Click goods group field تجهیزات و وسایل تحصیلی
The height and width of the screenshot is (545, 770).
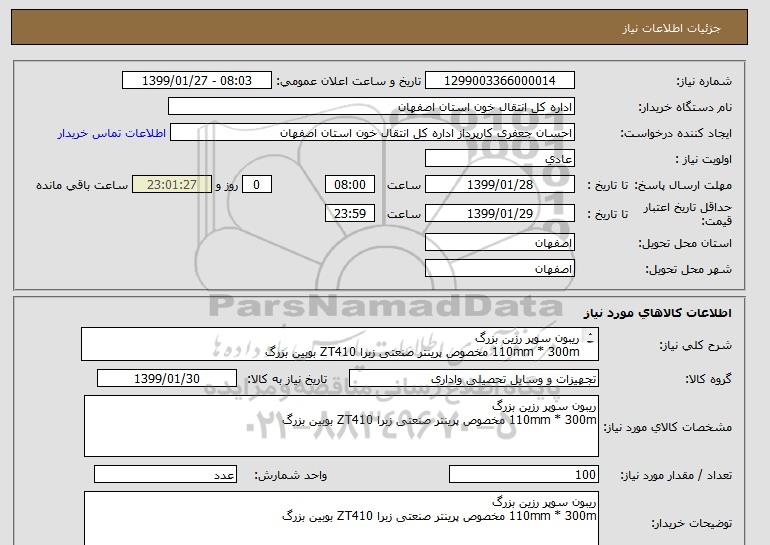tap(473, 379)
